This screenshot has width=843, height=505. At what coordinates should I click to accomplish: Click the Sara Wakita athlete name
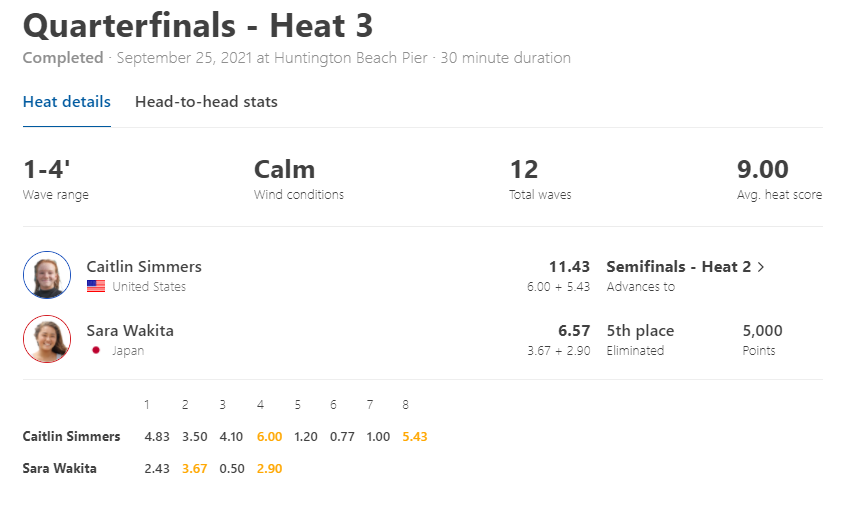tap(130, 331)
